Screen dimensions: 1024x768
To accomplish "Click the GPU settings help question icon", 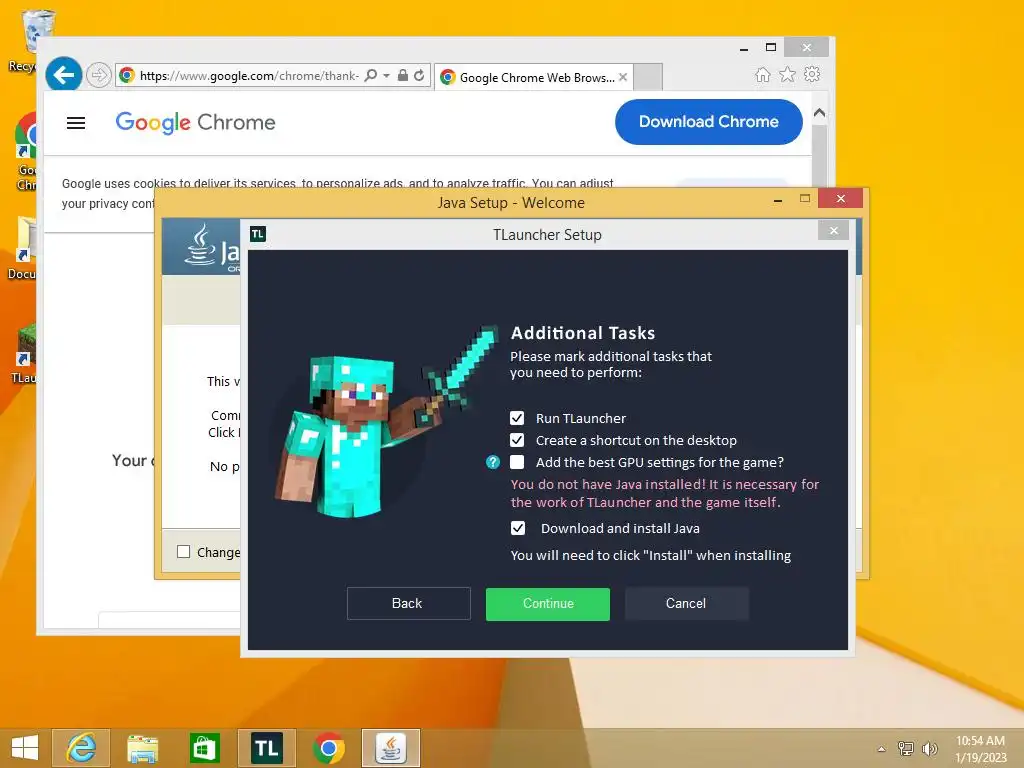I will [493, 462].
